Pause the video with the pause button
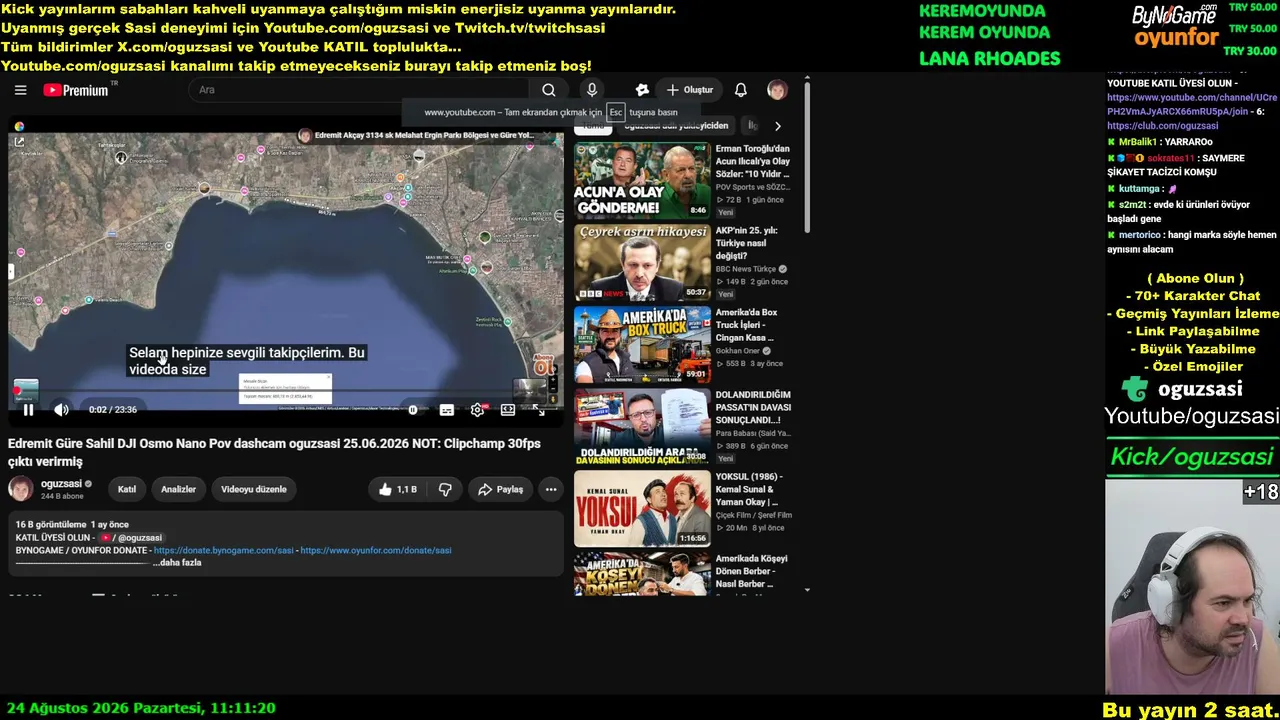The height and width of the screenshot is (720, 1280). [x=28, y=409]
